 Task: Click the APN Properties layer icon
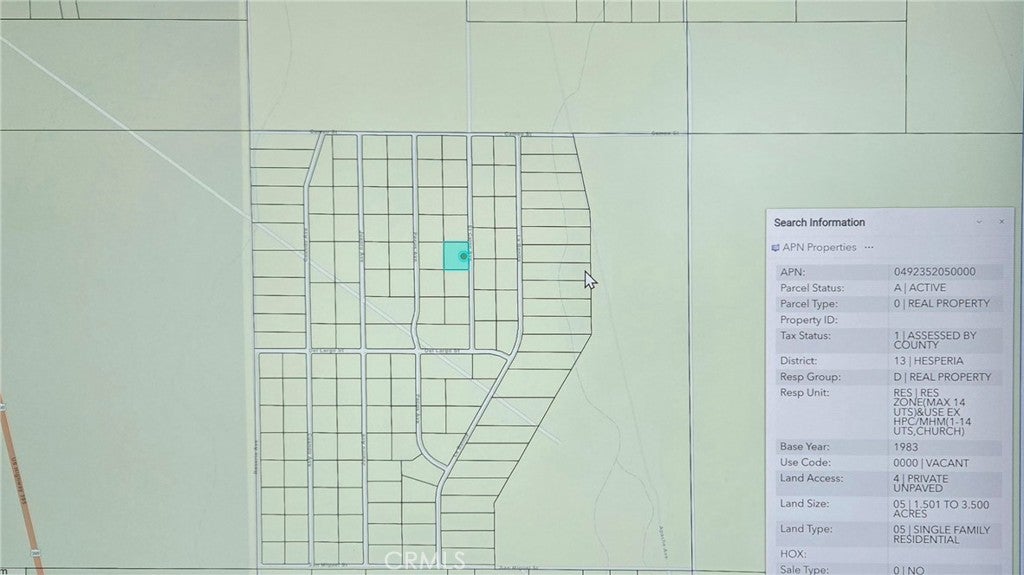click(x=775, y=248)
